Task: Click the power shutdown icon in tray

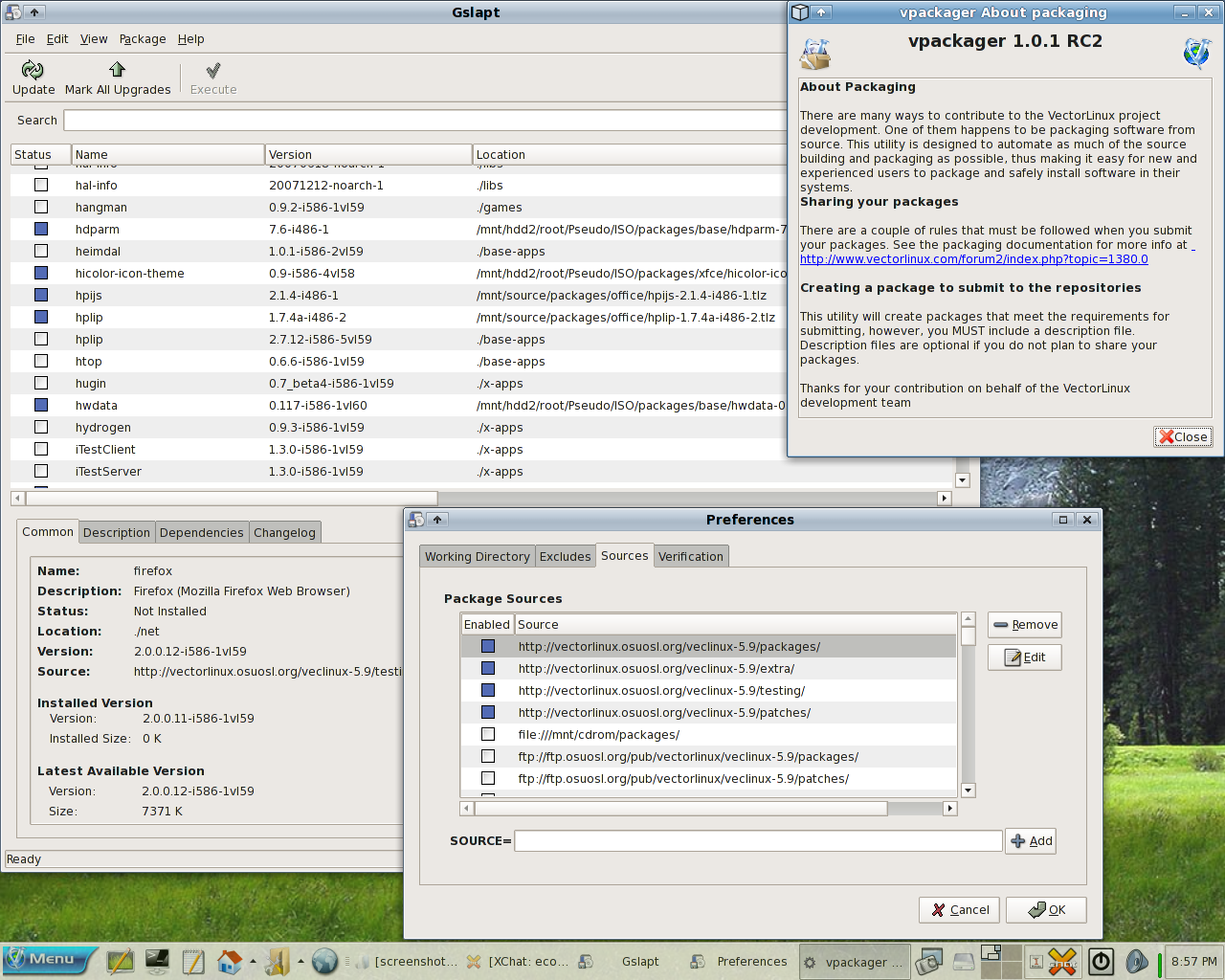Action: (x=1102, y=961)
